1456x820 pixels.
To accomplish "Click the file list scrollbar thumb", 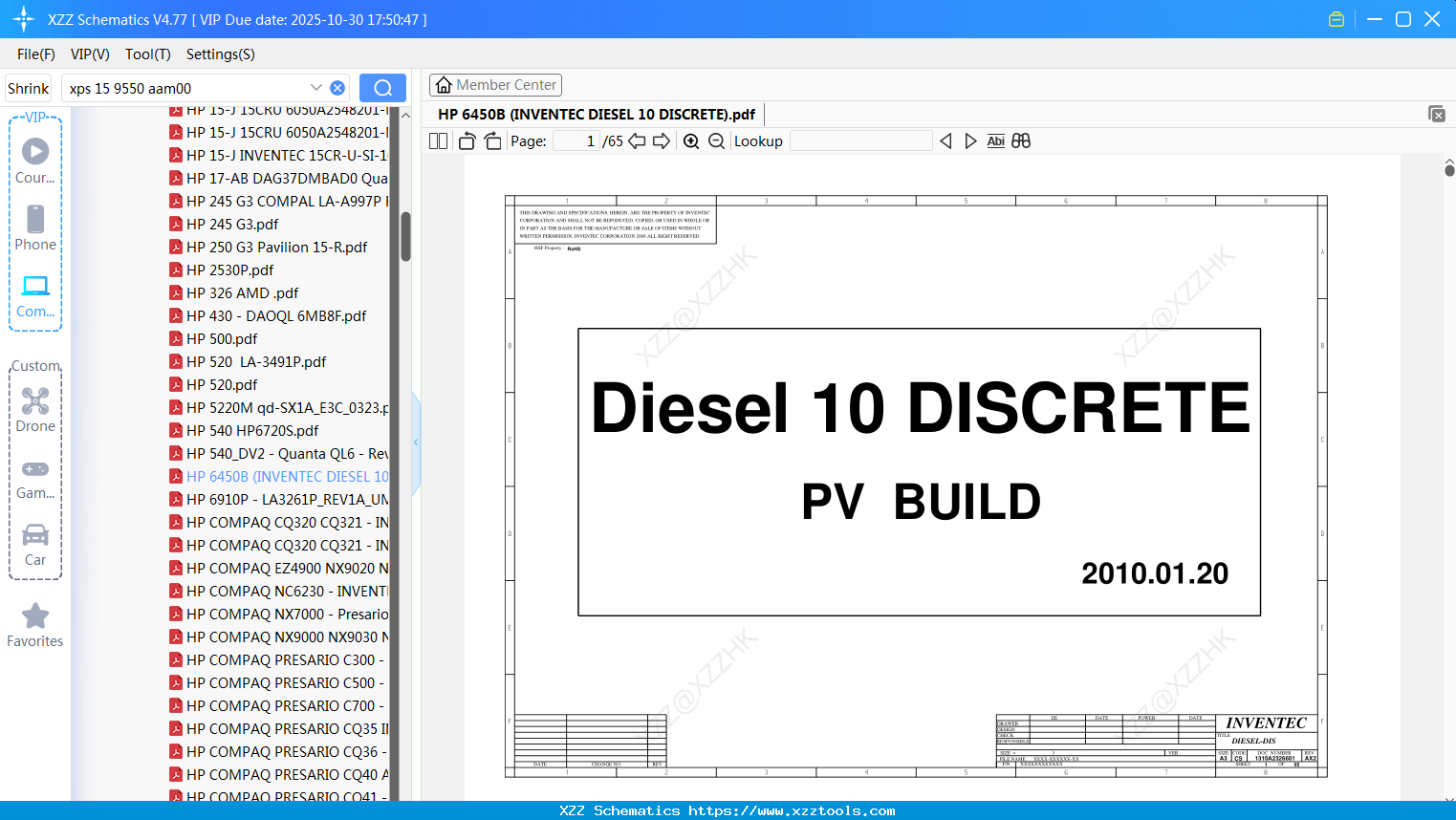I will pyautogui.click(x=405, y=236).
